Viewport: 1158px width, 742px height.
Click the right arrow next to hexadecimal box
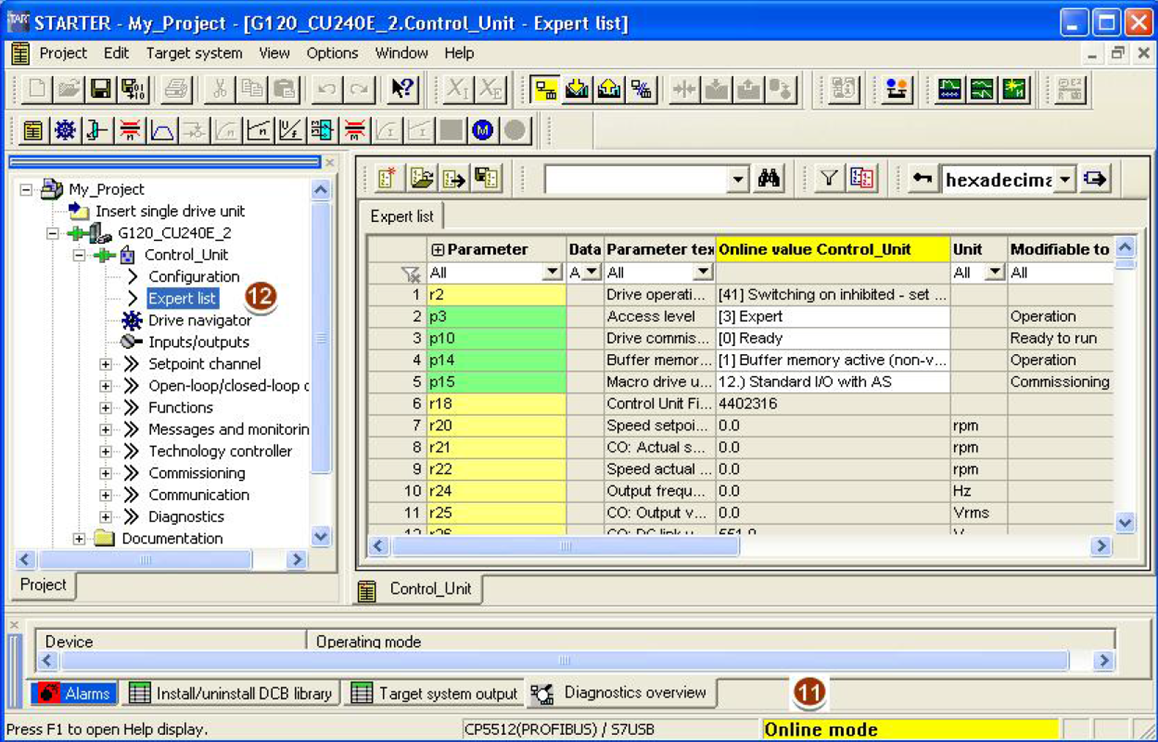1095,179
